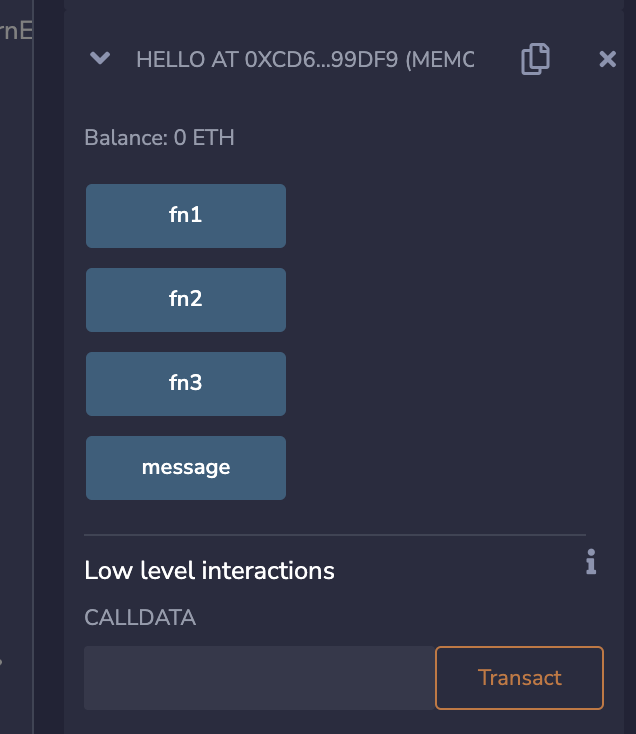Call the fn3 function
The image size is (636, 734).
point(186,383)
